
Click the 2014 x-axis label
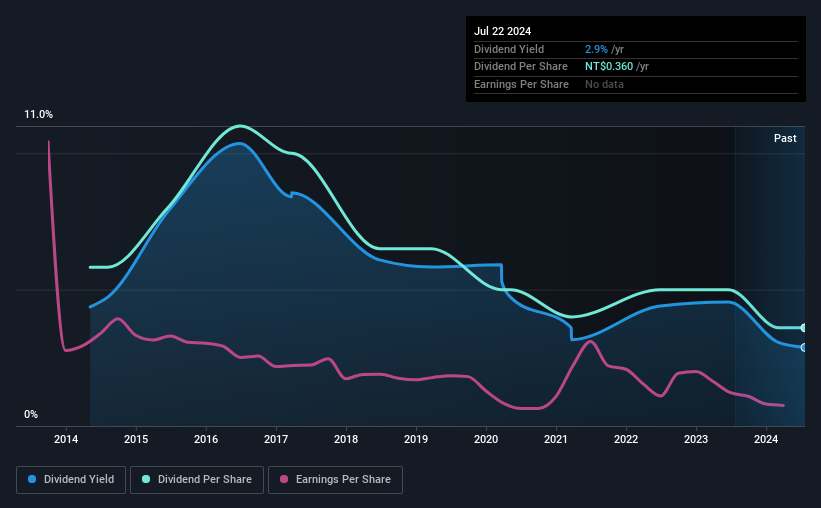[66, 439]
